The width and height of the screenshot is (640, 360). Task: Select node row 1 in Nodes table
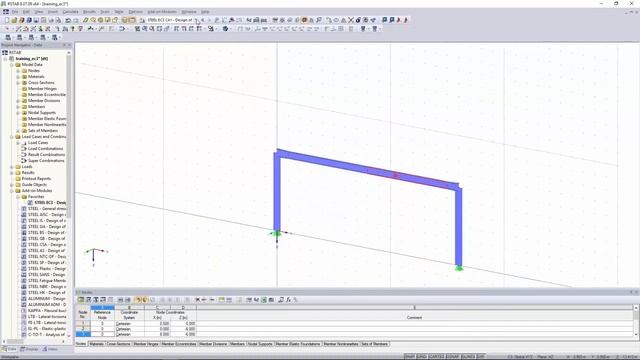[x=83, y=324]
